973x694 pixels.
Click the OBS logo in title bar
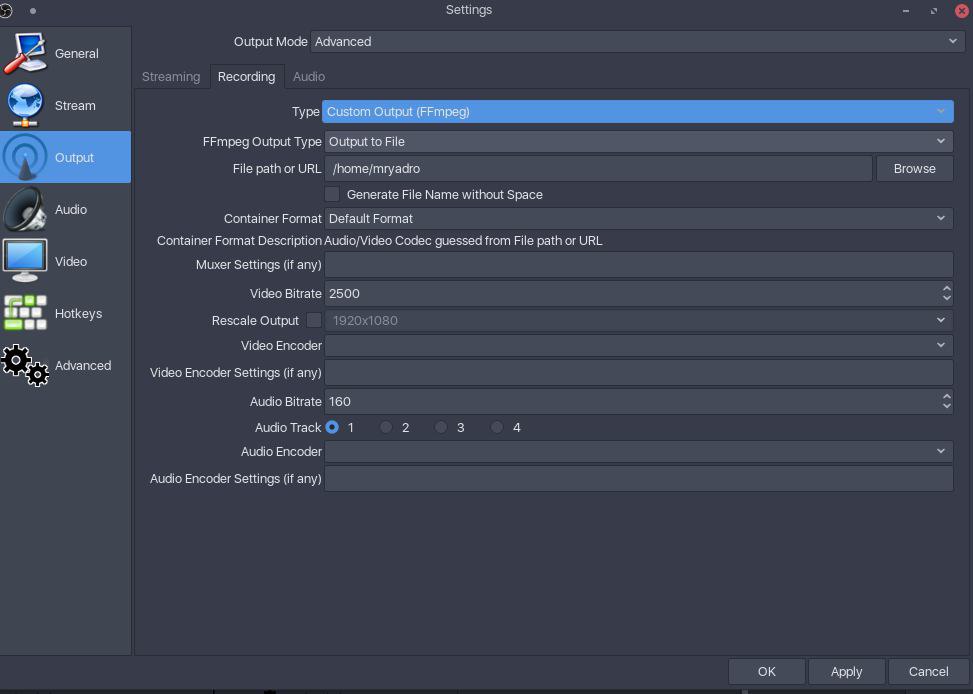coord(6,10)
